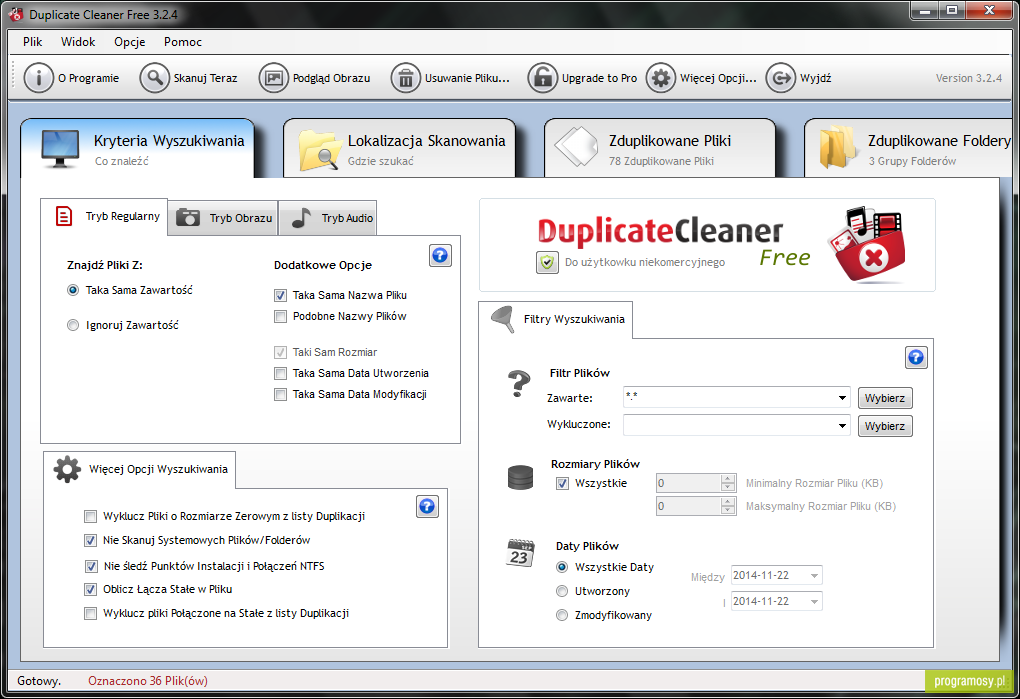Click the question mark Filtr Plików icon

519,384
